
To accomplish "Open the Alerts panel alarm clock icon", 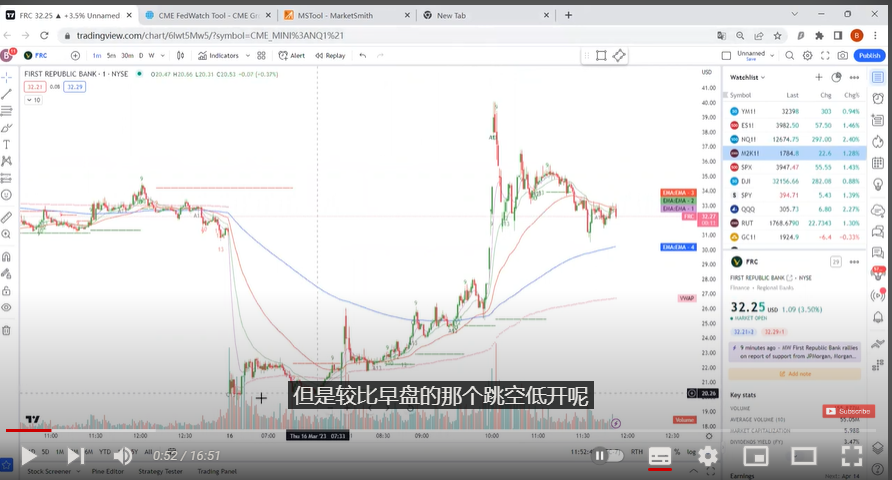I will [878, 98].
